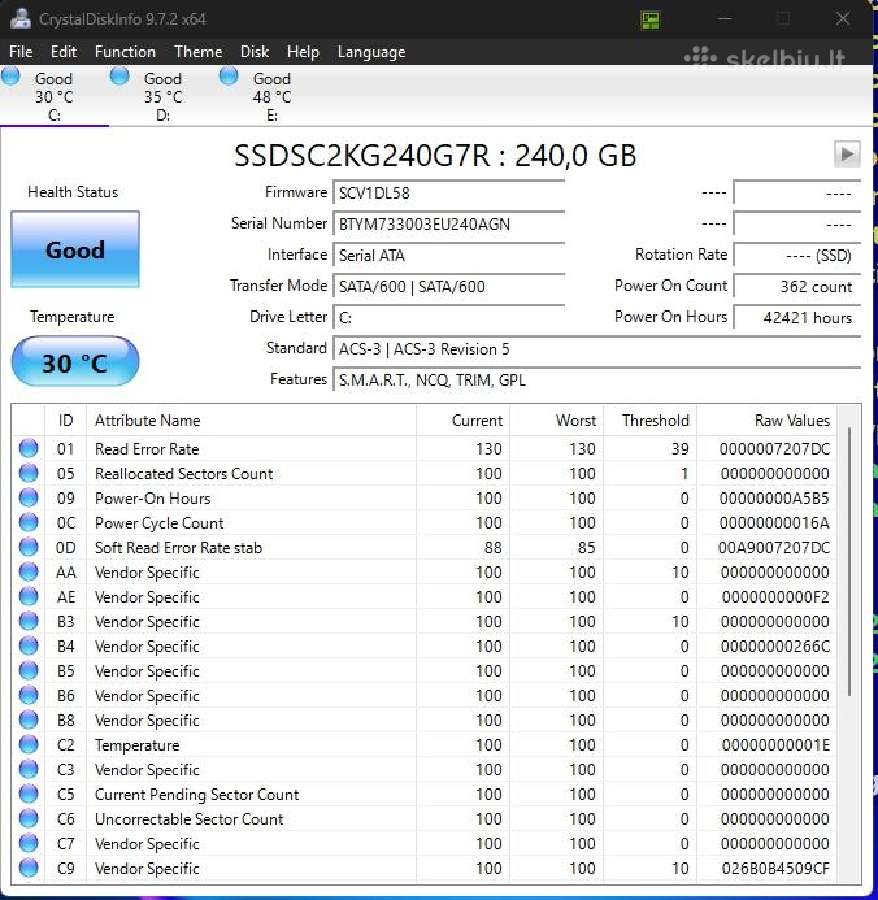Viewport: 878px width, 900px height.
Task: Open the Language menu
Action: point(371,52)
